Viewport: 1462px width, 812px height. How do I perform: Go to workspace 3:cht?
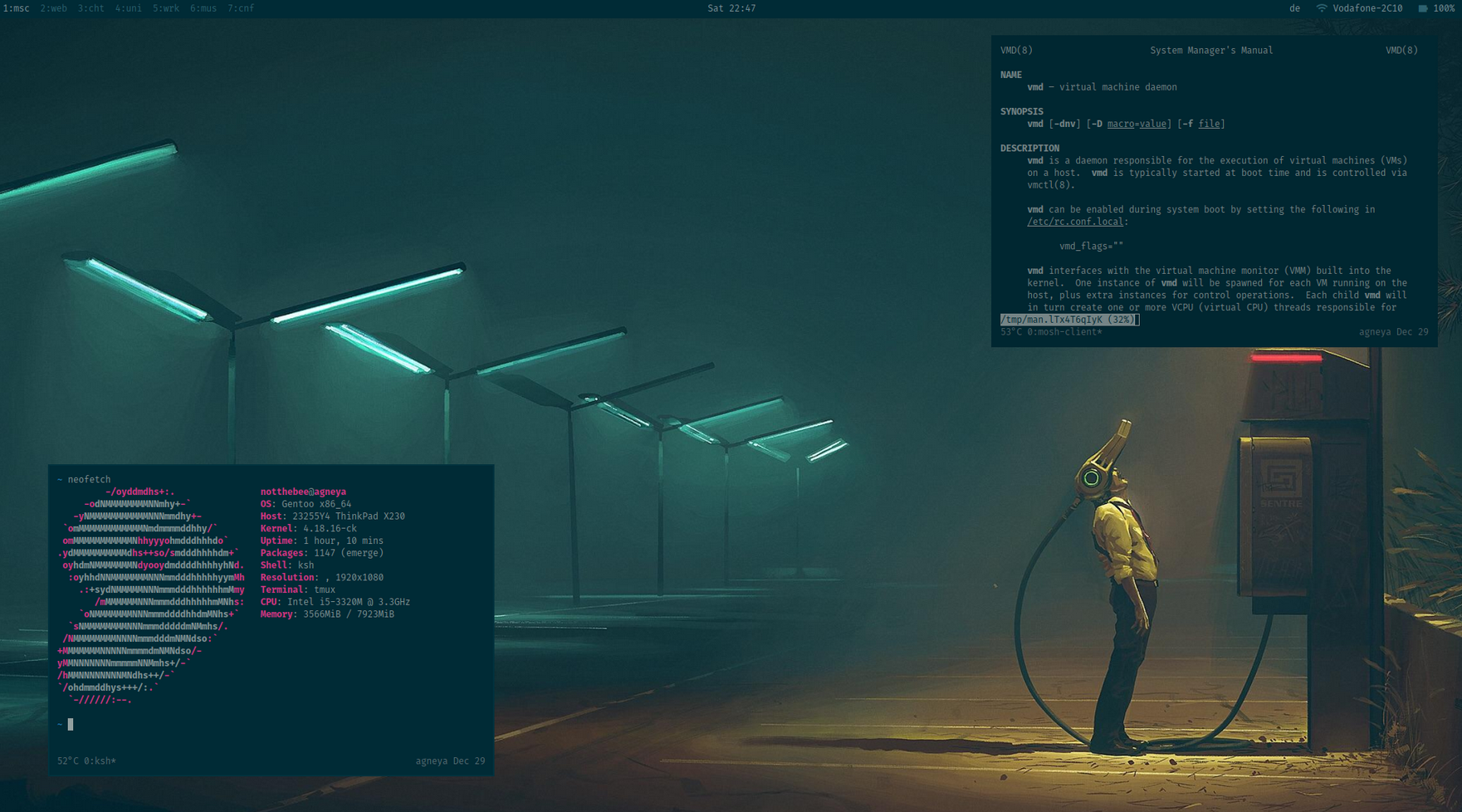91,8
